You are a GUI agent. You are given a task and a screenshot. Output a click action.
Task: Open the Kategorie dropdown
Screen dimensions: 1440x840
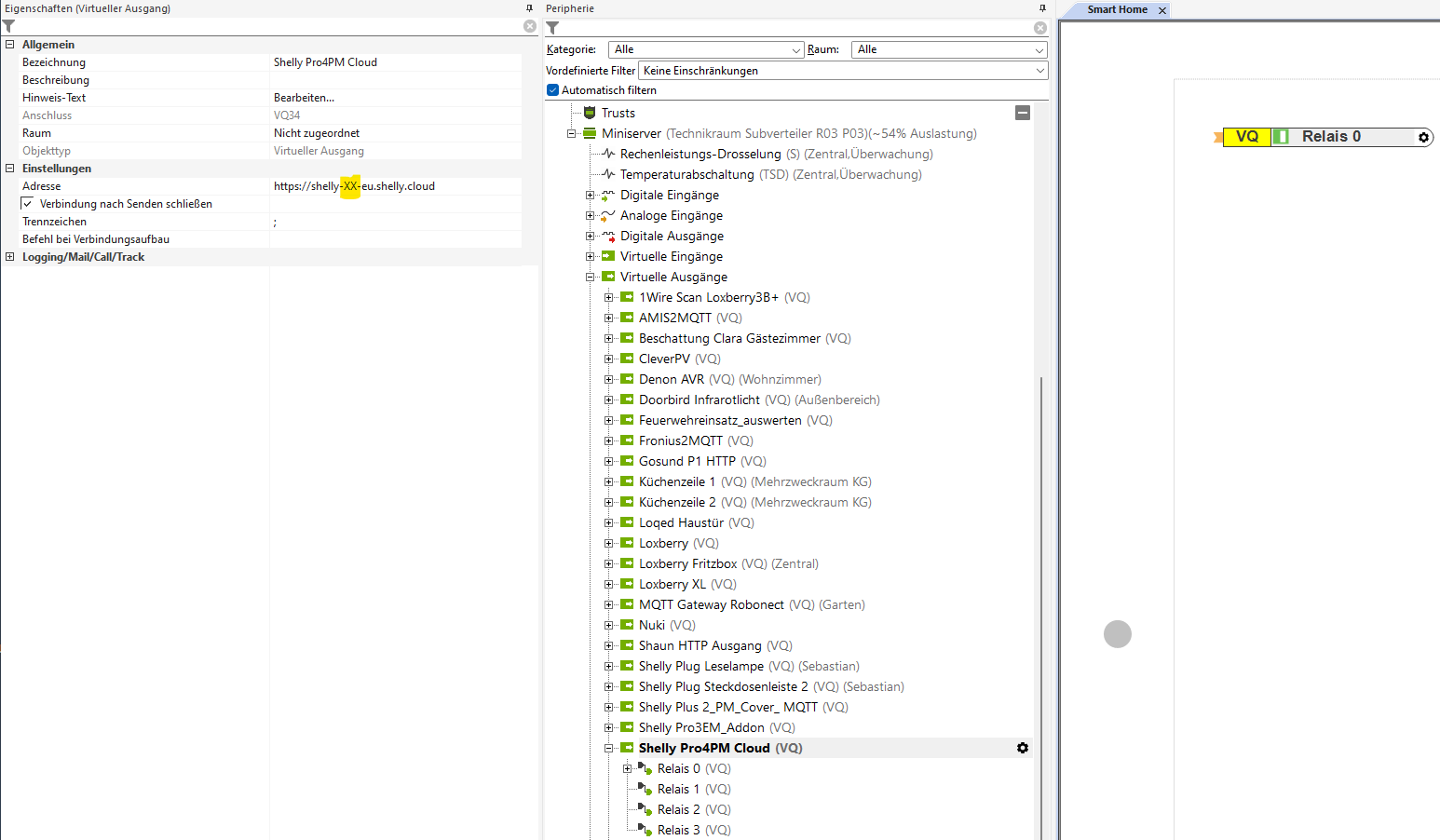click(x=706, y=49)
